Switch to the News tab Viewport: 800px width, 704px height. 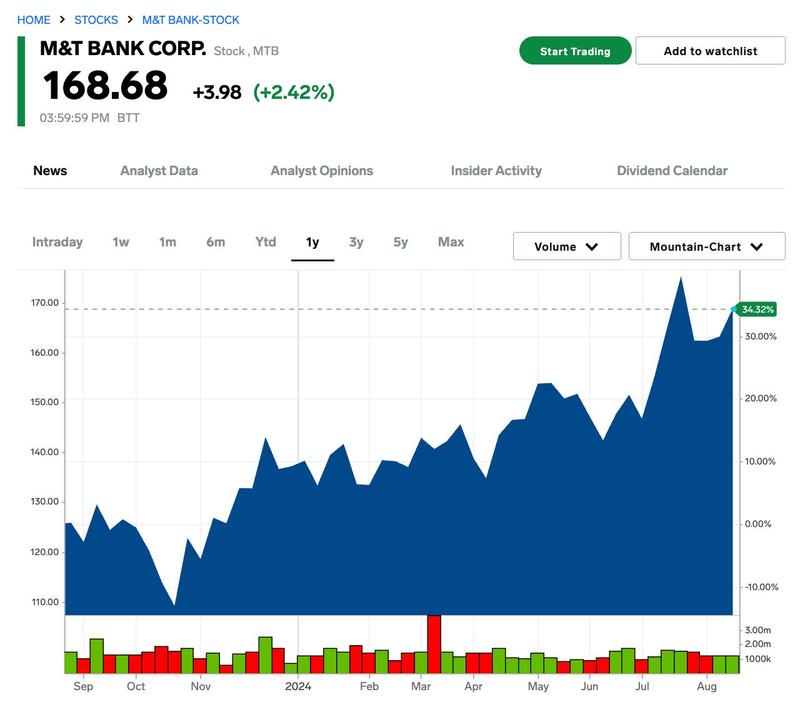tap(50, 171)
